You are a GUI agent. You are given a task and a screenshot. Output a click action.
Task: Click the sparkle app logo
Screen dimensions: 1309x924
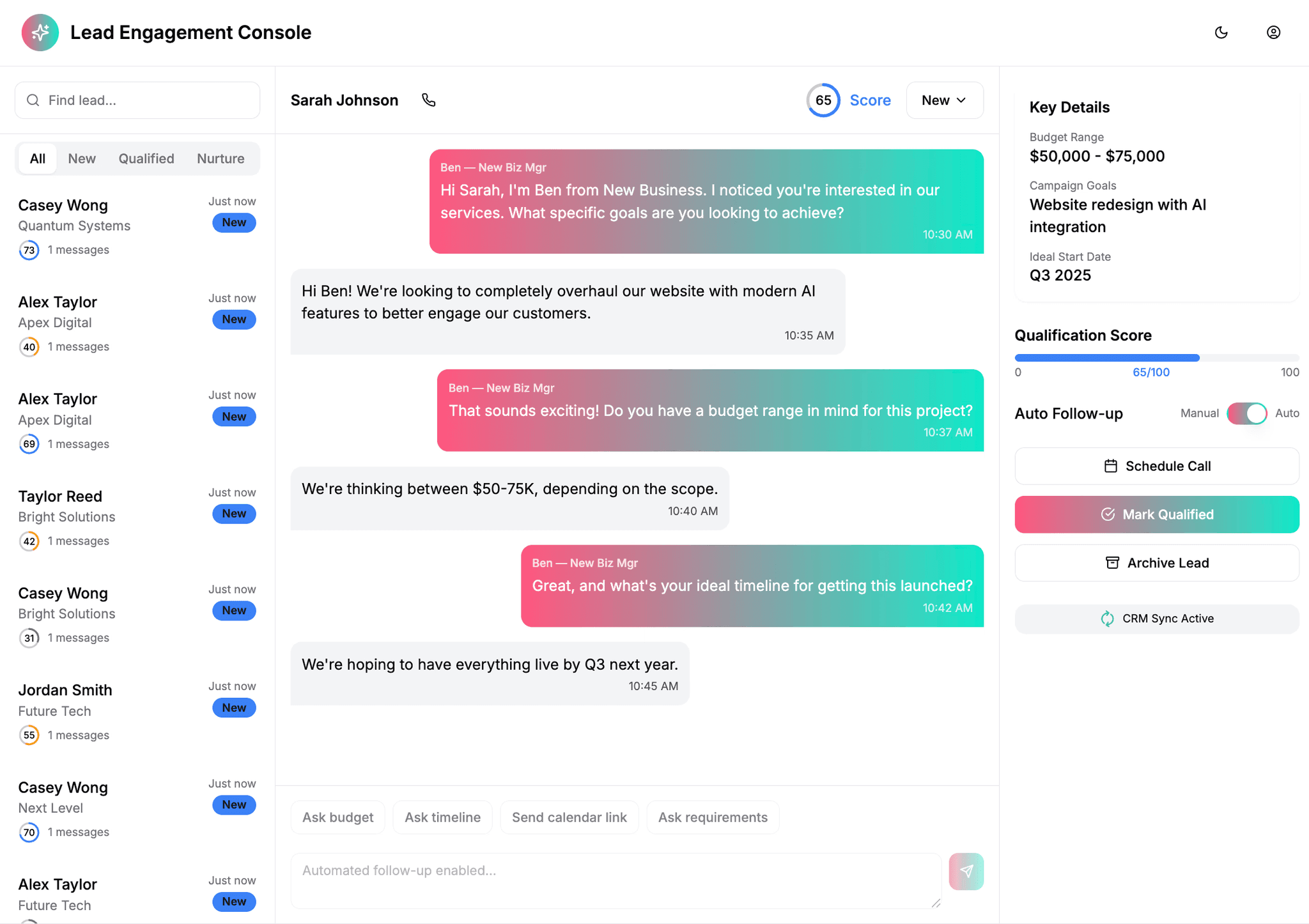(40, 33)
